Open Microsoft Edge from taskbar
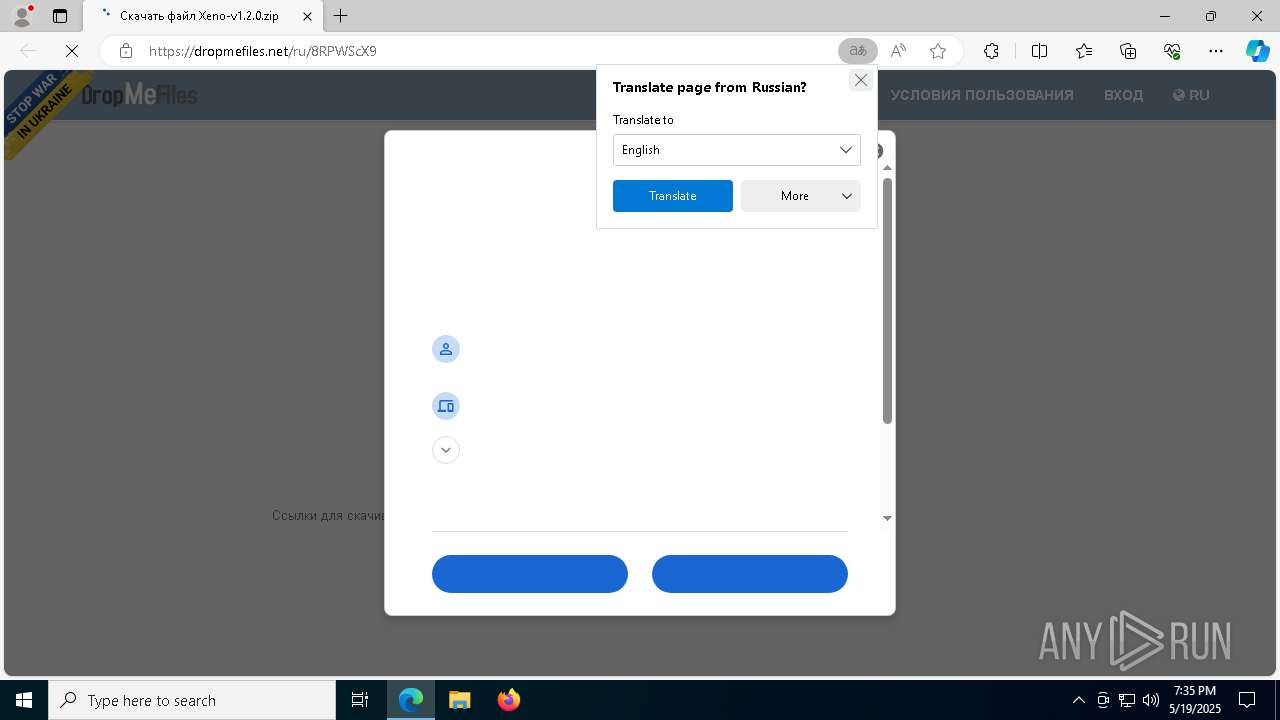 411,700
